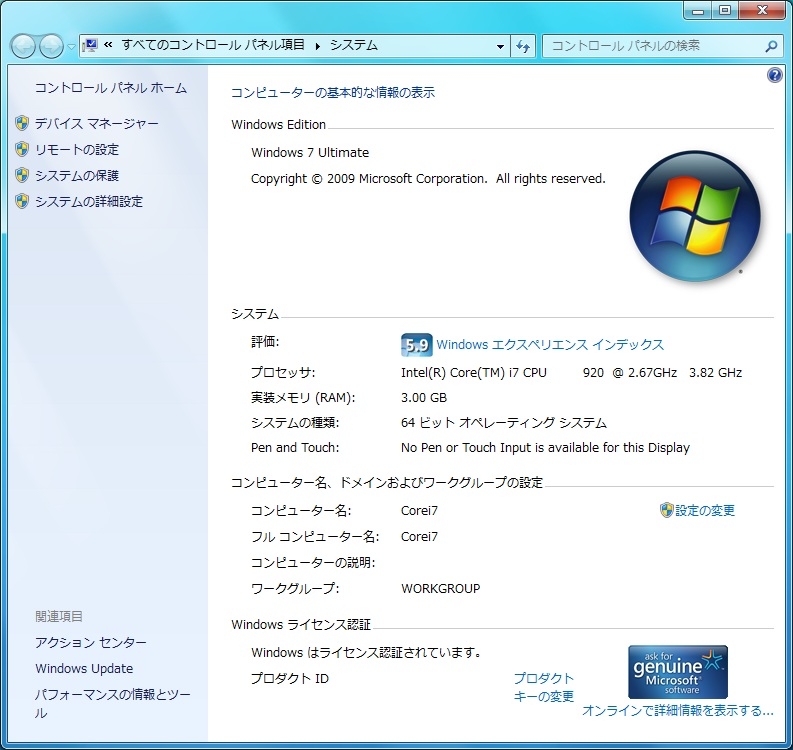Viewport: 793px width, 750px height.
Task: Click the System computer icon in address bar
Action: [x=90, y=46]
